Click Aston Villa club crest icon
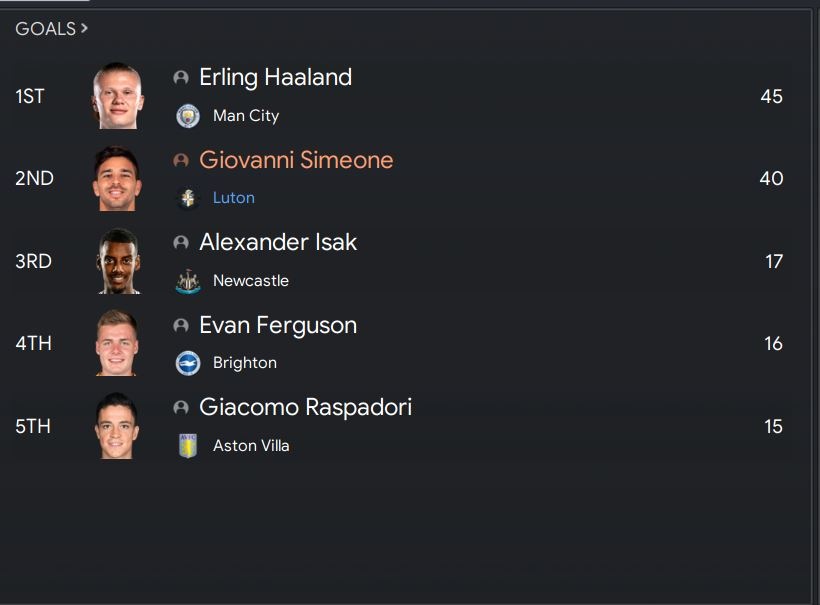 [x=188, y=446]
